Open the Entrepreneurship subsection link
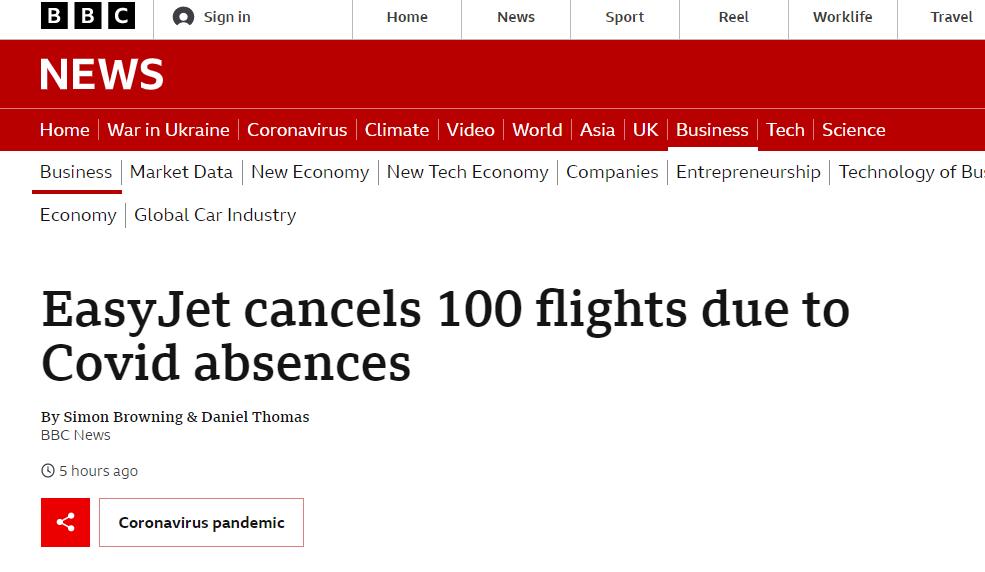 point(748,172)
